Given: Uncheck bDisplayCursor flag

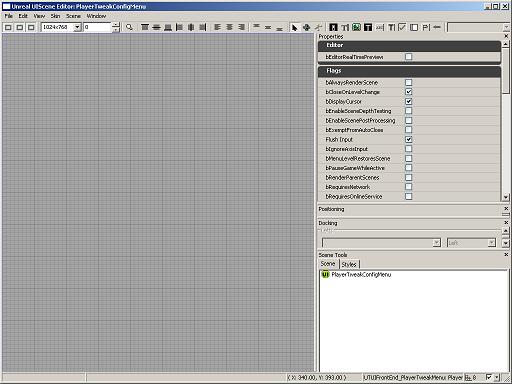Looking at the screenshot, I should tap(408, 101).
